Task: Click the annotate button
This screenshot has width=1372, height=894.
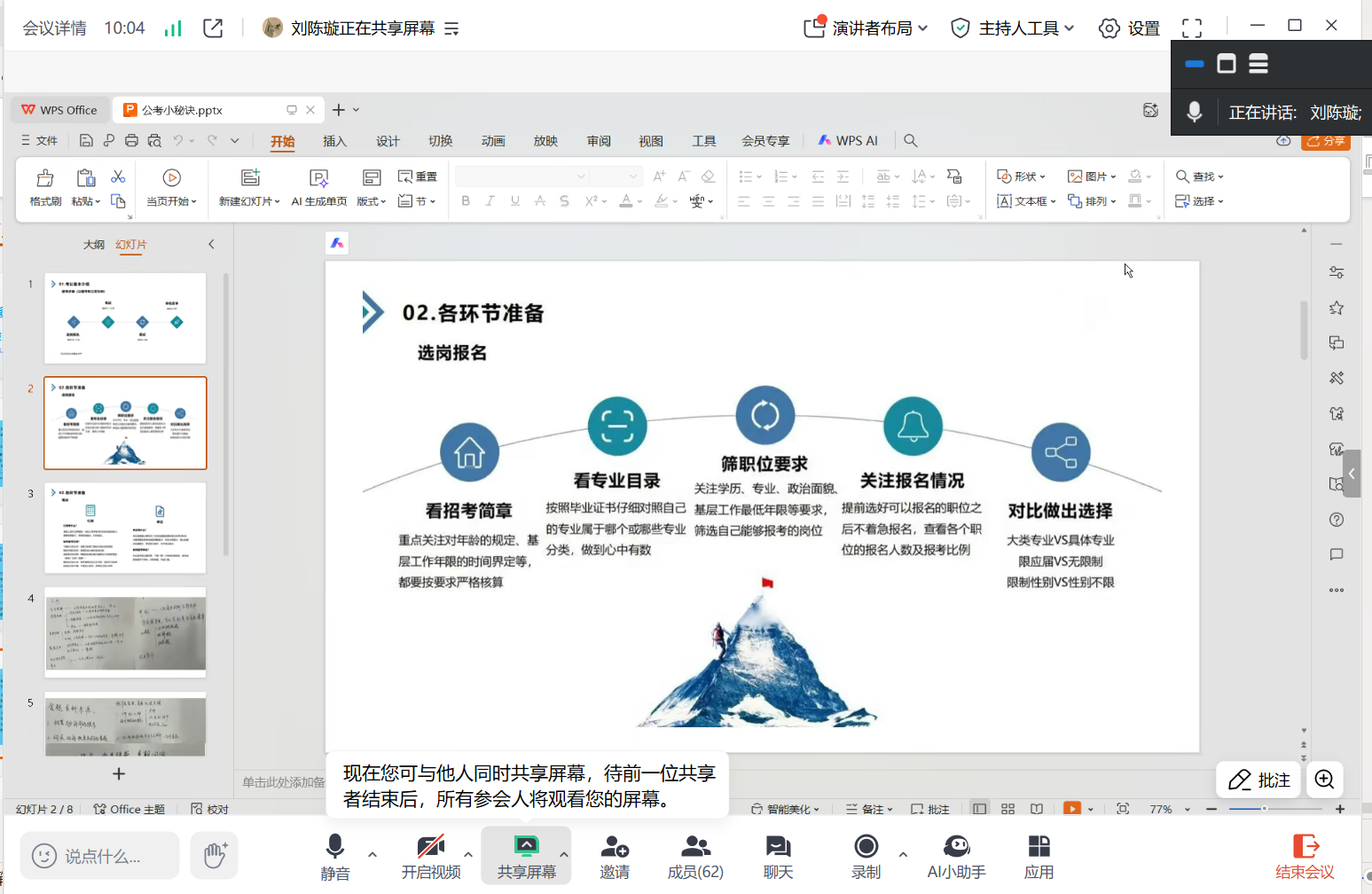Action: pos(1258,780)
